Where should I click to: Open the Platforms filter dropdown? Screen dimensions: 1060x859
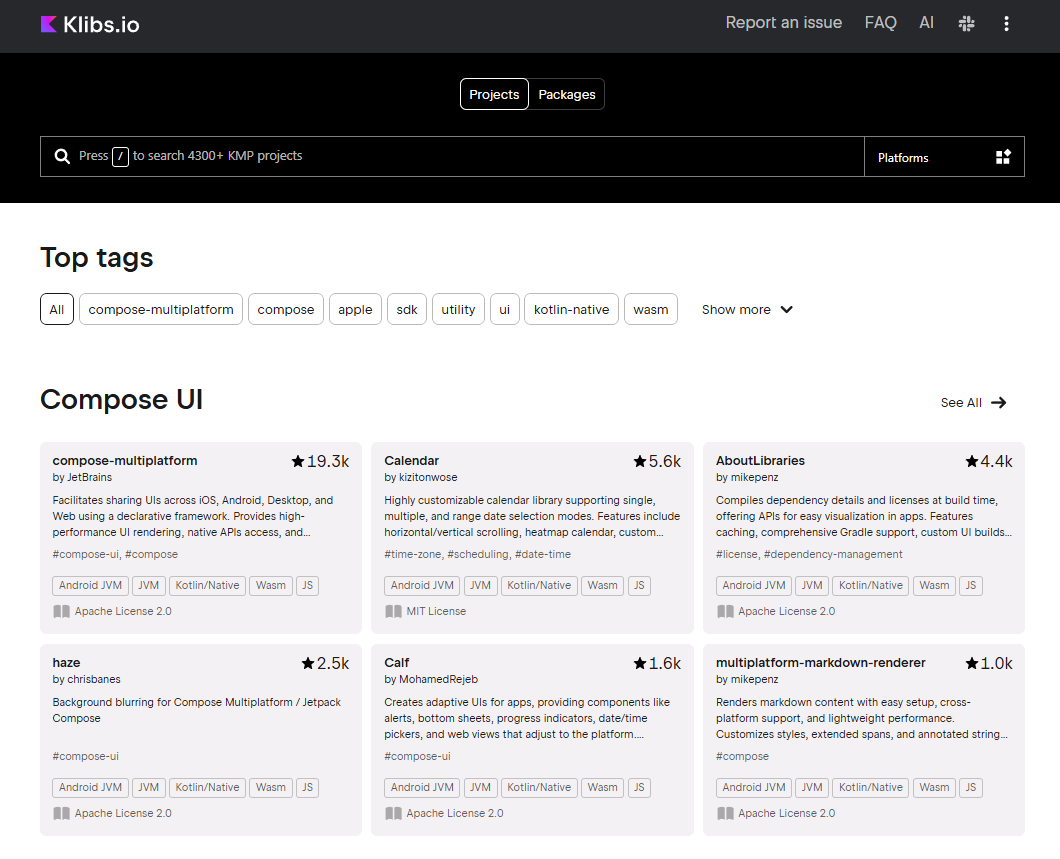944,157
